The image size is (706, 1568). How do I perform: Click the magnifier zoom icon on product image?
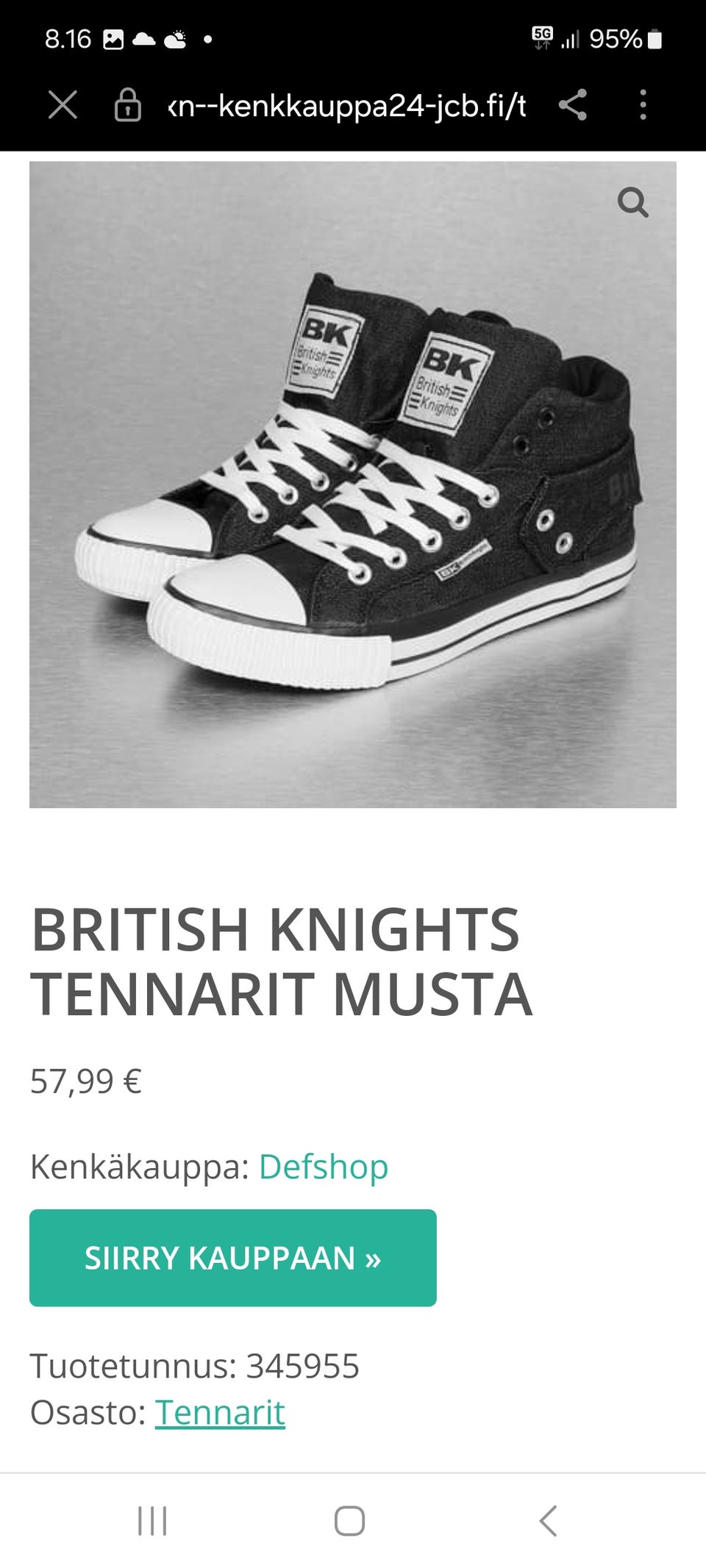click(x=632, y=202)
